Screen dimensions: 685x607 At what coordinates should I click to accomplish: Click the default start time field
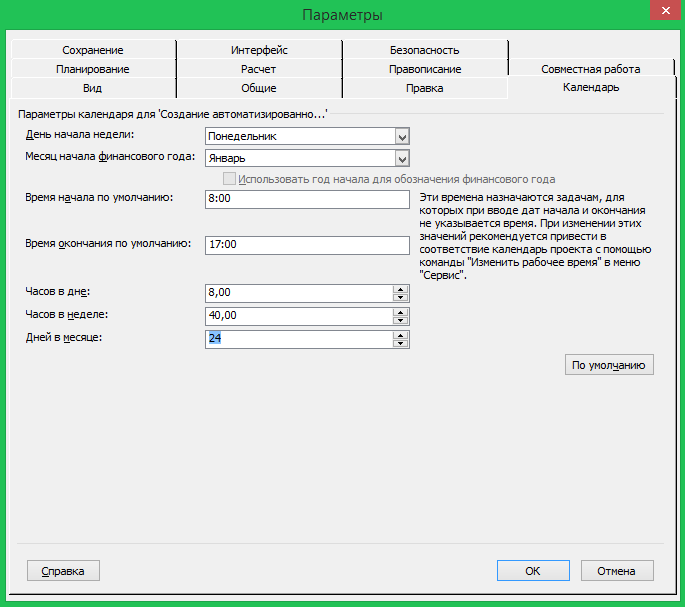(x=307, y=199)
